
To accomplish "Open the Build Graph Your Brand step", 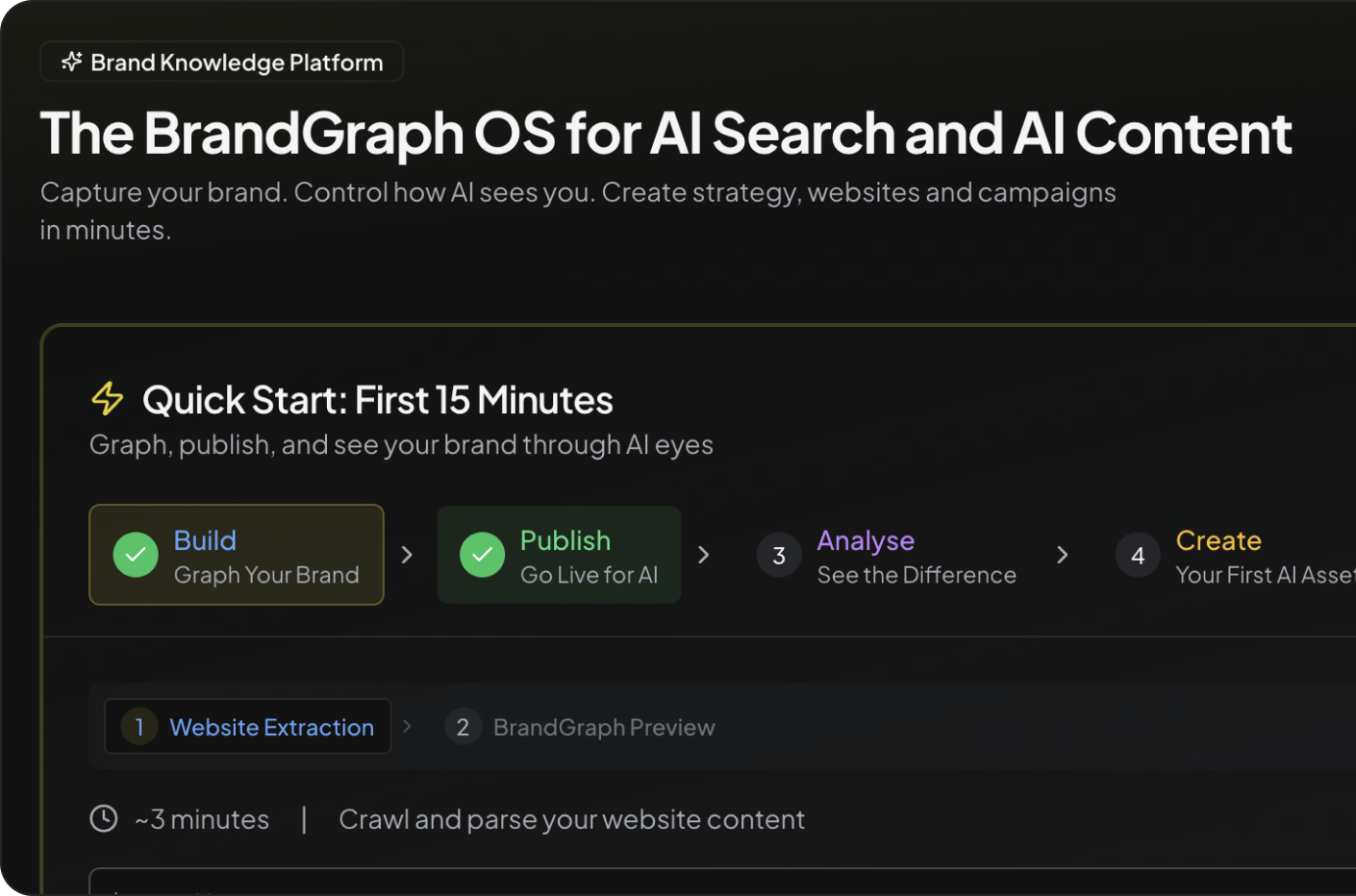I will point(237,555).
